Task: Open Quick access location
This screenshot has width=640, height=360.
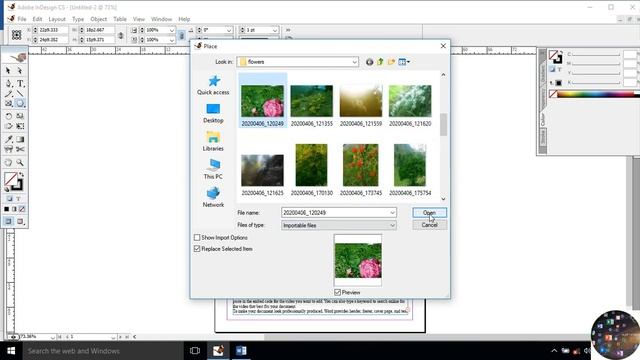Action: point(213,85)
